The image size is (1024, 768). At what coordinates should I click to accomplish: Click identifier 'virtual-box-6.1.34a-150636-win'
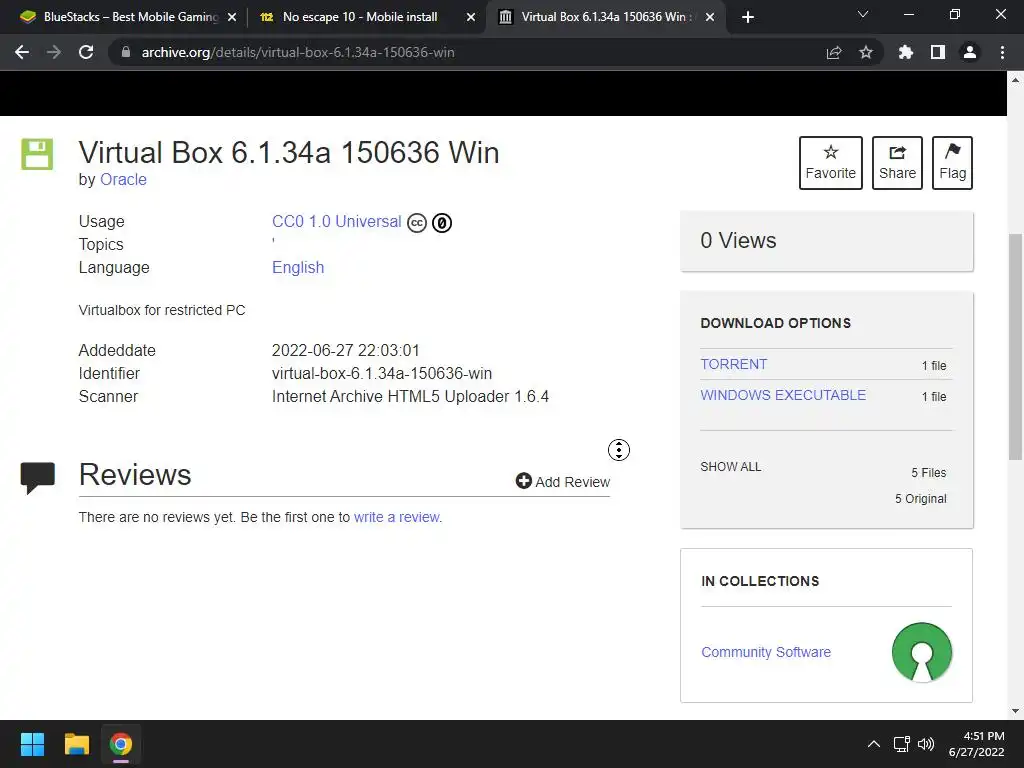tap(382, 374)
